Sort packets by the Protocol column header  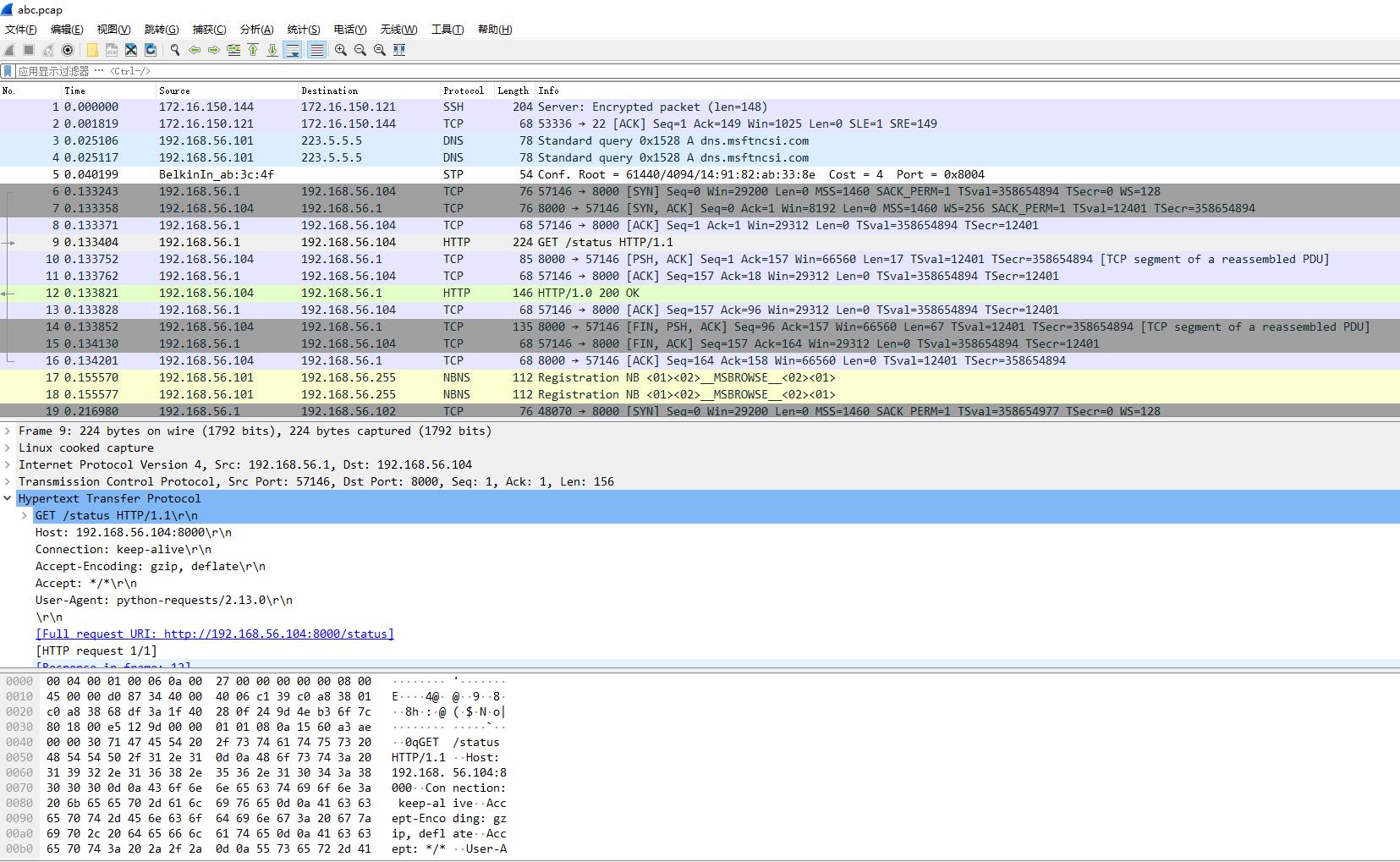463,91
